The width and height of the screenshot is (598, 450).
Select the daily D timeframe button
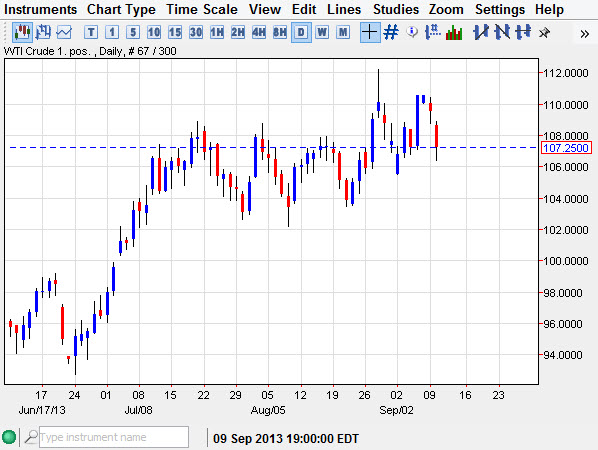301,32
